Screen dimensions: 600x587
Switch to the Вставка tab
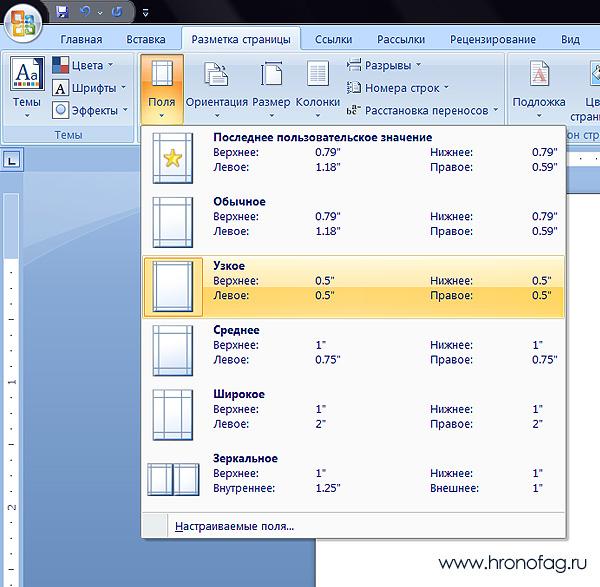(x=146, y=39)
